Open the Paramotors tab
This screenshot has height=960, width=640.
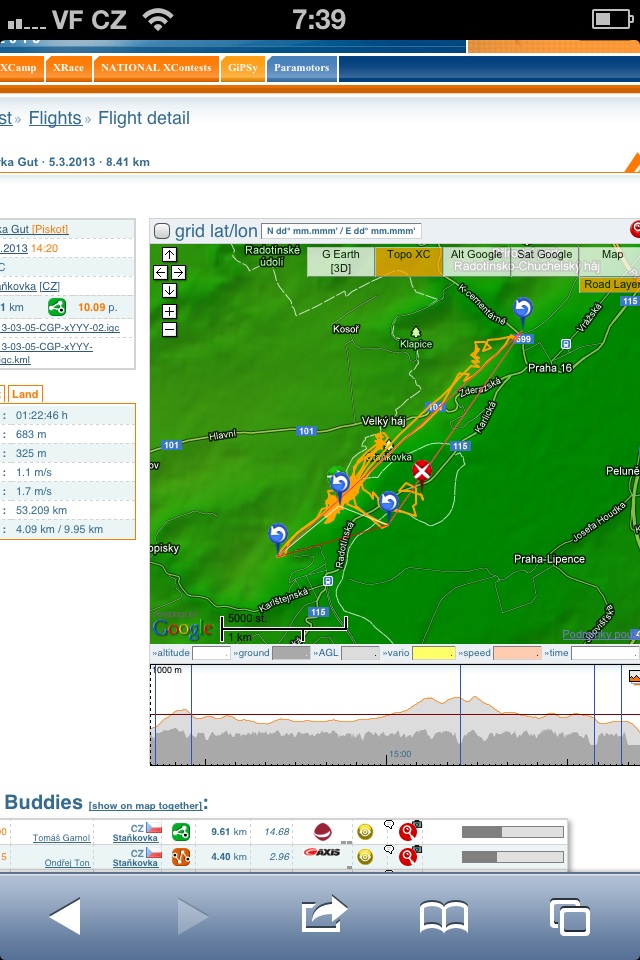click(x=301, y=68)
